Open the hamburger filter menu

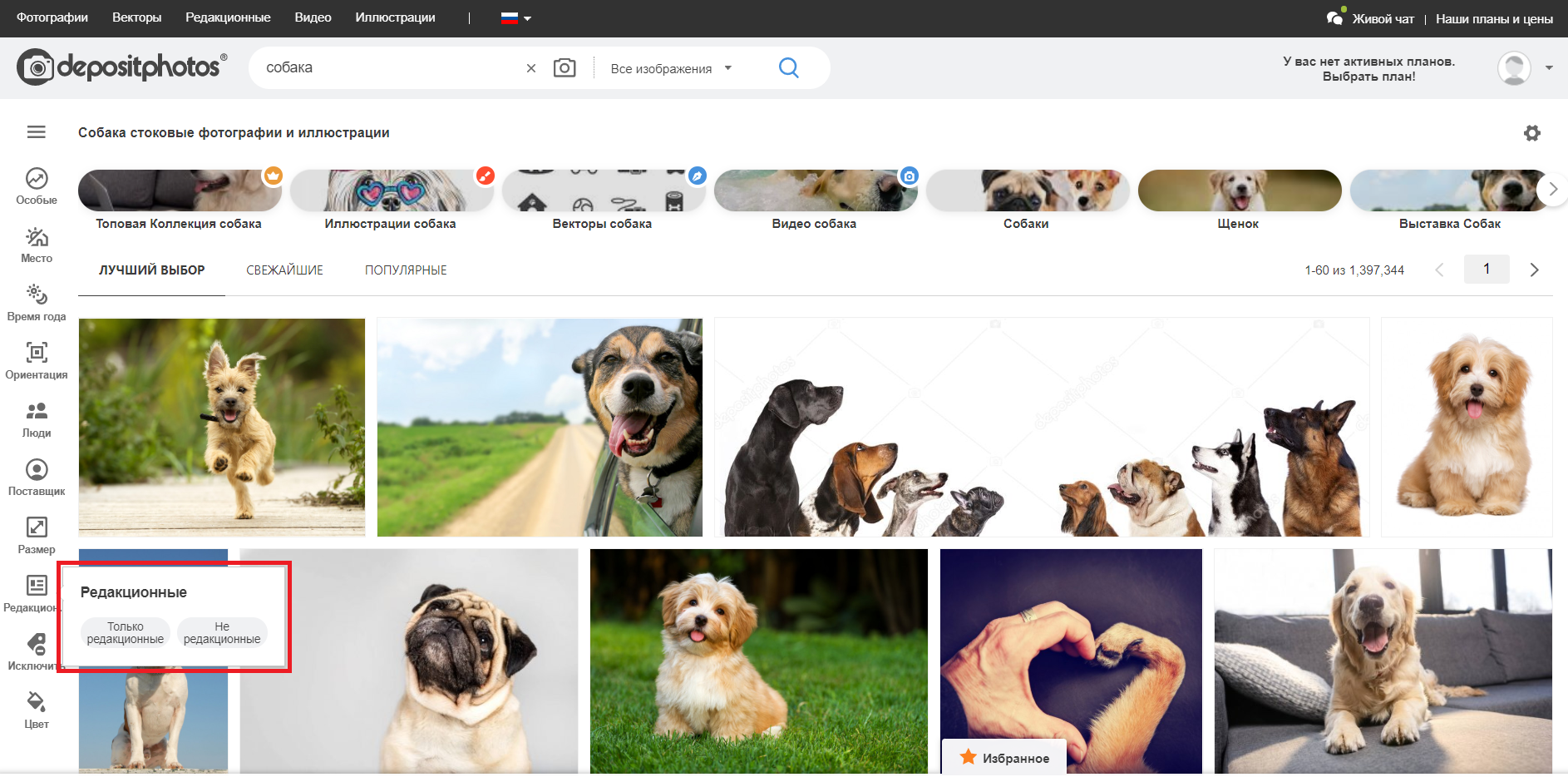pos(37,132)
